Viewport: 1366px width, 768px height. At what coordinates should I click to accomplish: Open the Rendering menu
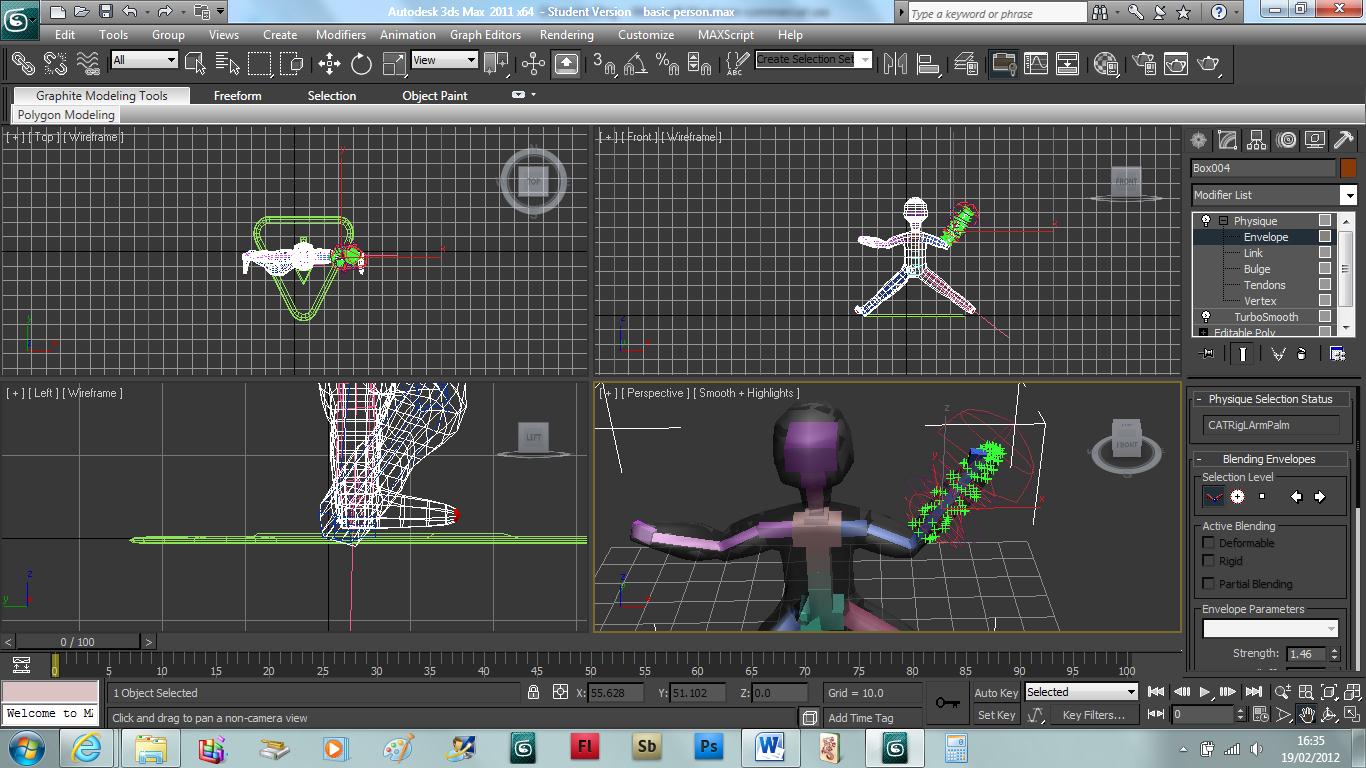tap(566, 34)
